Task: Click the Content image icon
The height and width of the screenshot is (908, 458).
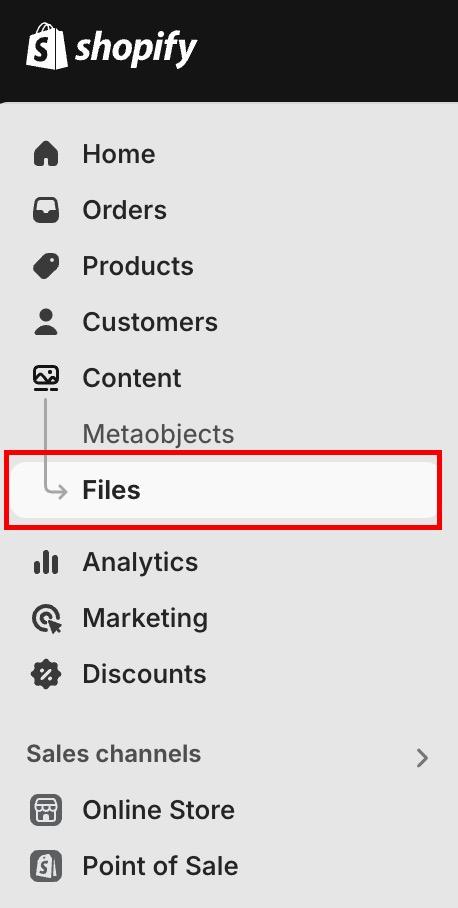Action: pyautogui.click(x=46, y=378)
